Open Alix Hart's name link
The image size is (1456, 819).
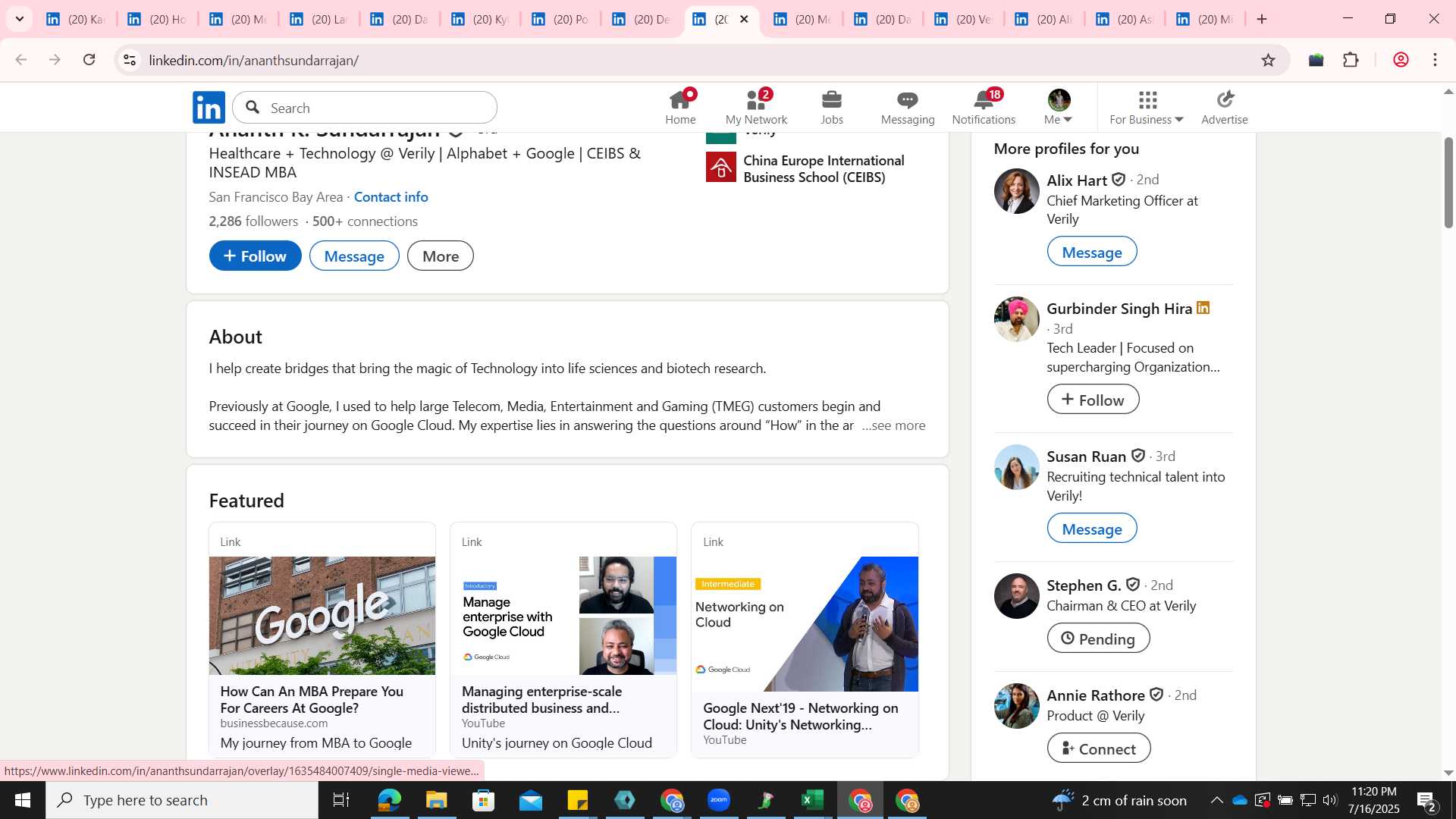1077,180
